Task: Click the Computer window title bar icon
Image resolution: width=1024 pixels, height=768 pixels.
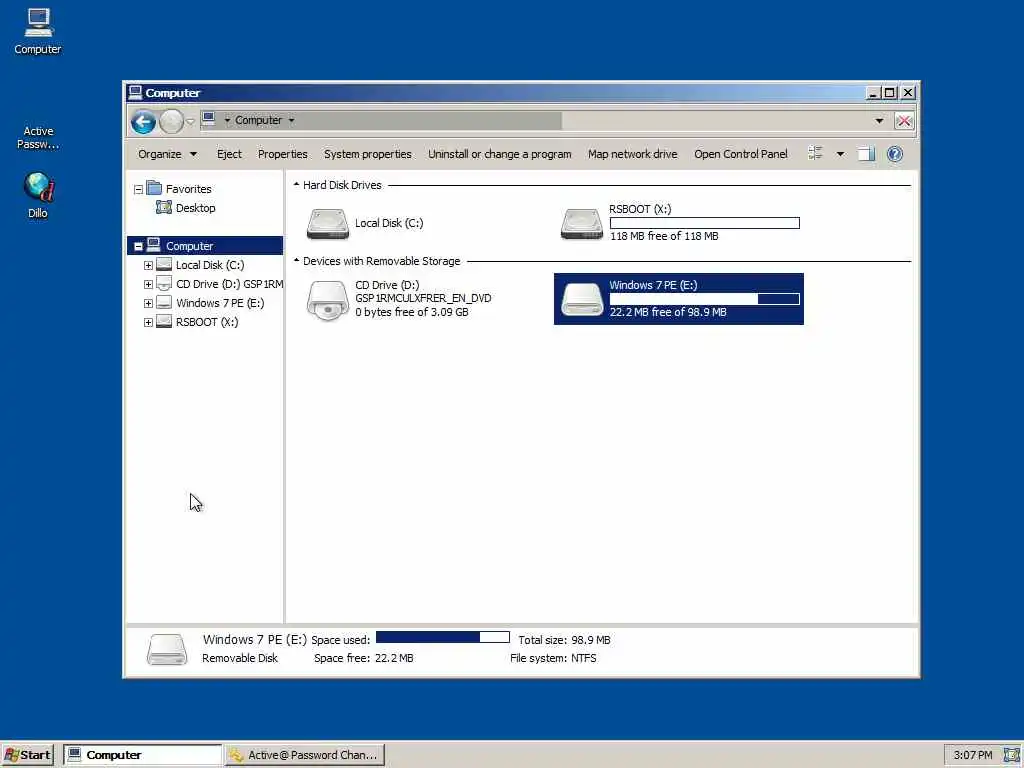Action: tap(135, 92)
